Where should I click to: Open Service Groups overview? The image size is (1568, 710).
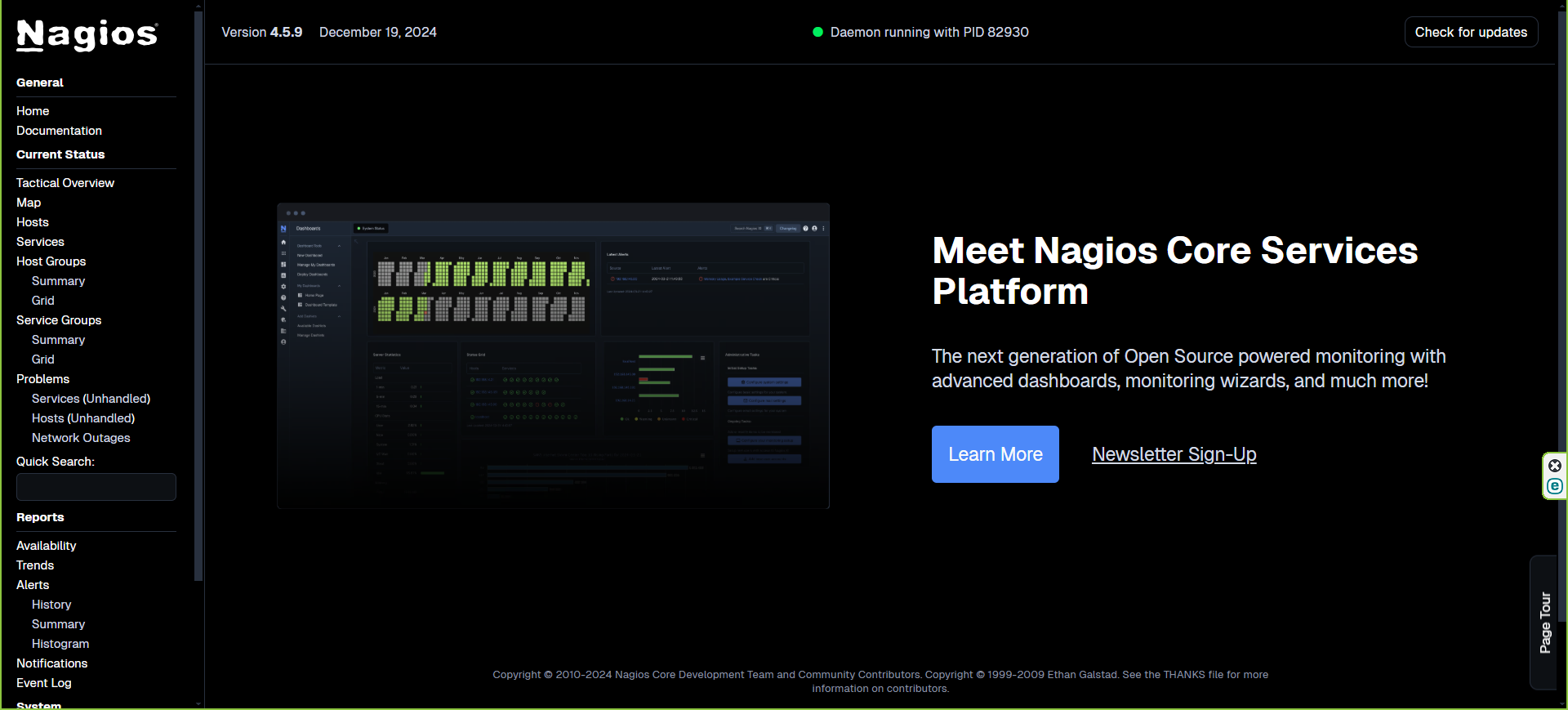tap(59, 320)
